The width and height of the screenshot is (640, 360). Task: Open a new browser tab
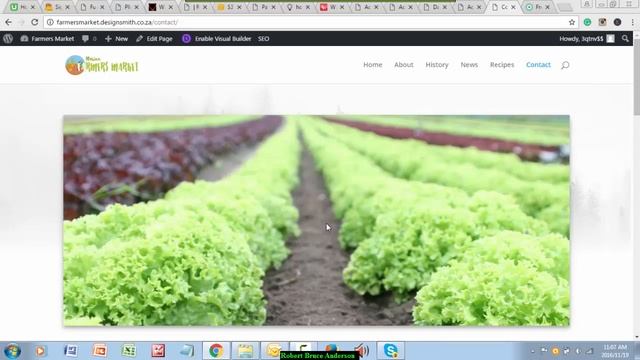click(565, 7)
